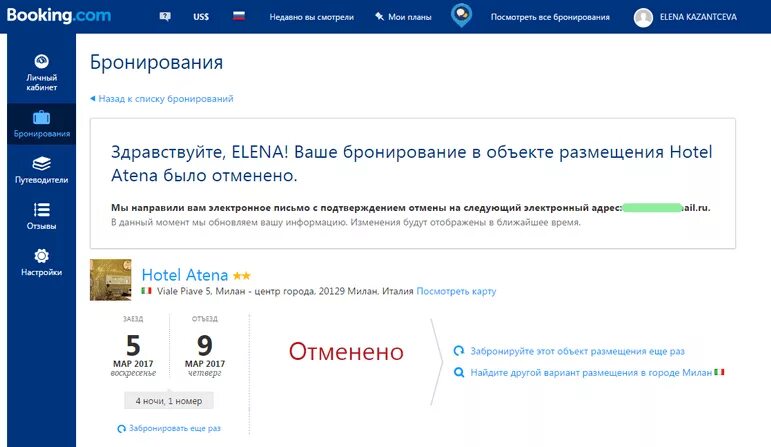Click the hotel star rating icons
This screenshot has width=771, height=447.
[x=241, y=276]
